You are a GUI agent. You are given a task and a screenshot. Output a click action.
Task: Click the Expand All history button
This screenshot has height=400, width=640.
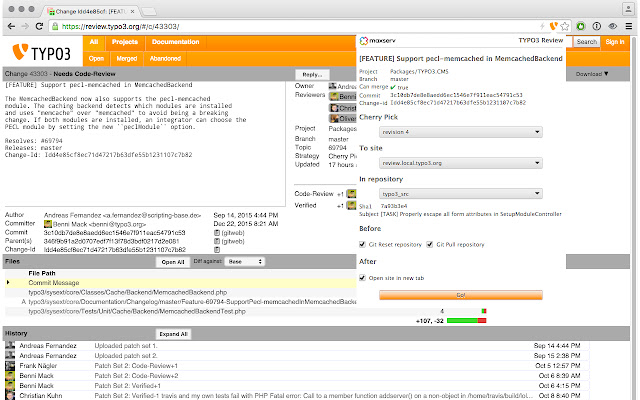click(x=173, y=334)
